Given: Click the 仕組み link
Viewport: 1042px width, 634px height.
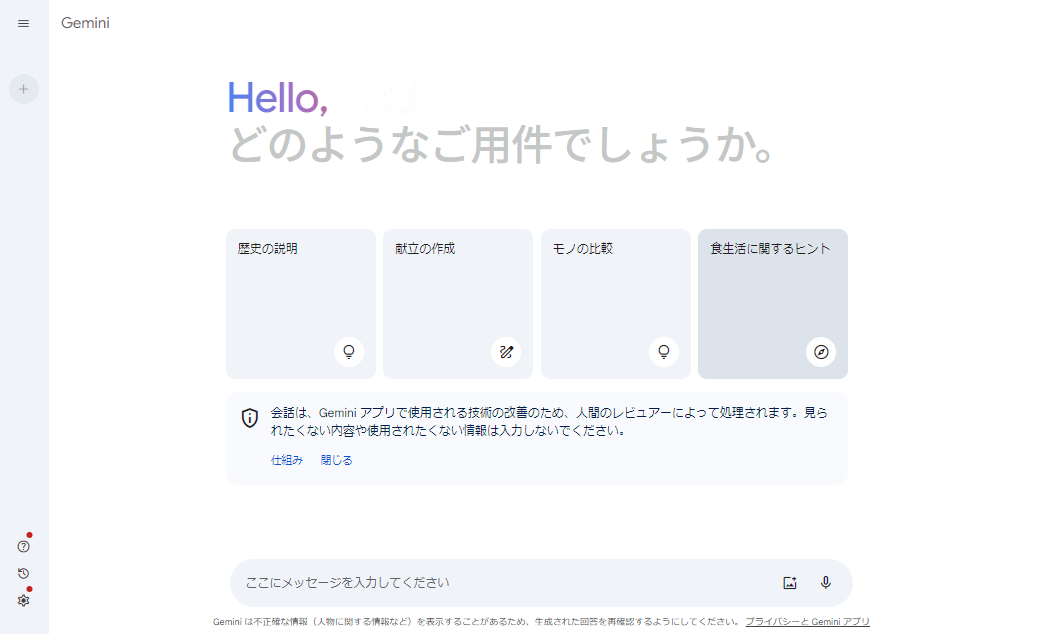Looking at the screenshot, I should pyautogui.click(x=287, y=461).
